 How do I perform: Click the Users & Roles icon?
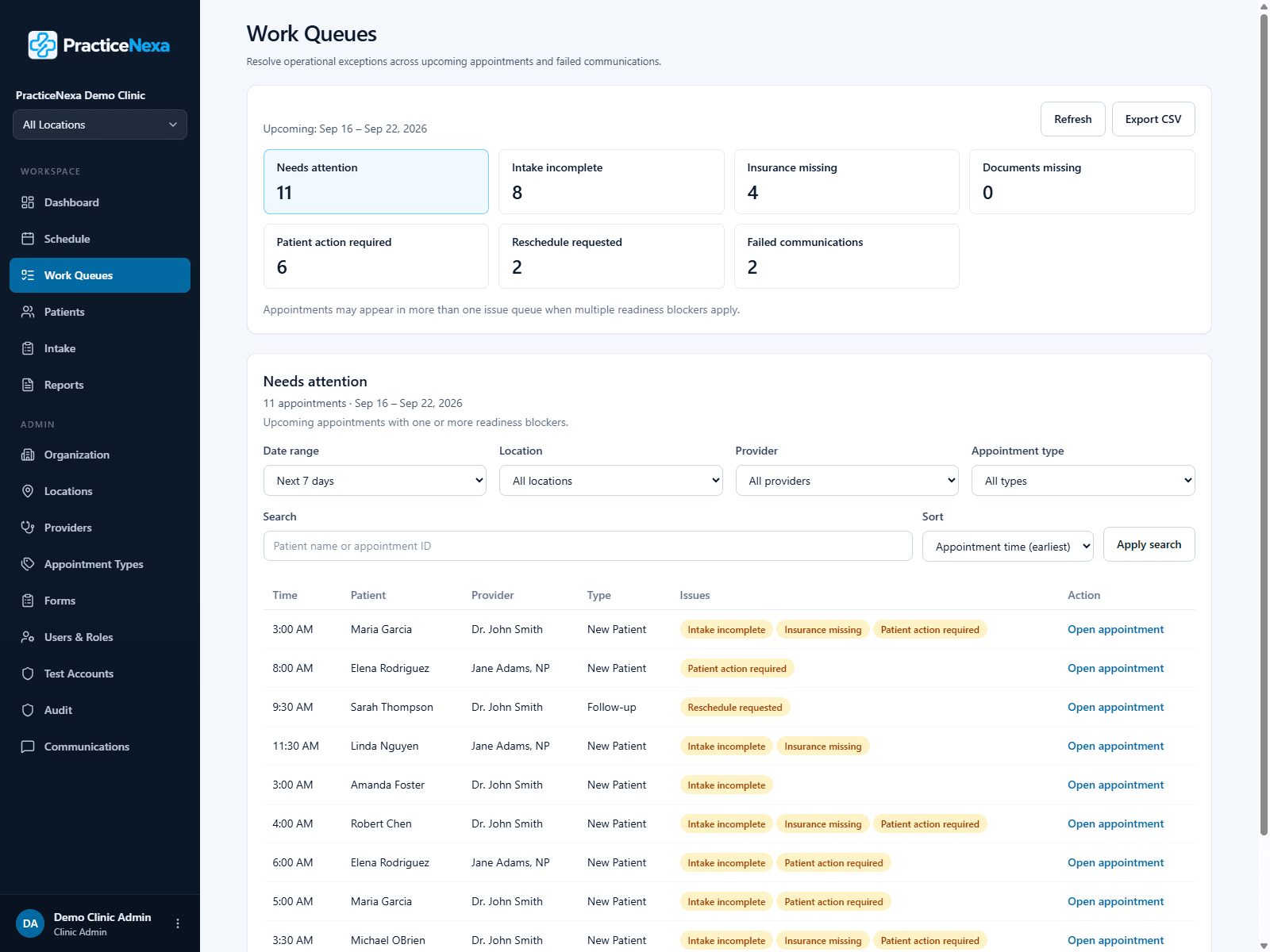[x=28, y=637]
